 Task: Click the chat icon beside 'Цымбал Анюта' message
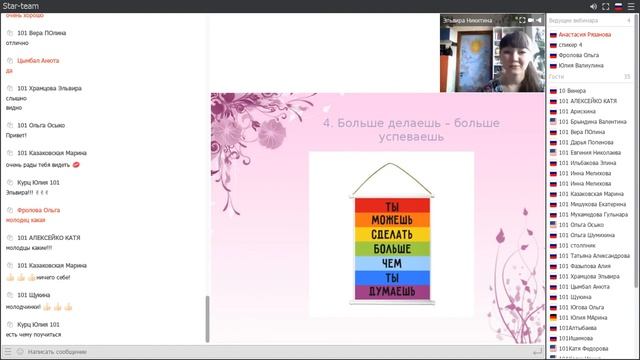pyautogui.click(x=10, y=61)
